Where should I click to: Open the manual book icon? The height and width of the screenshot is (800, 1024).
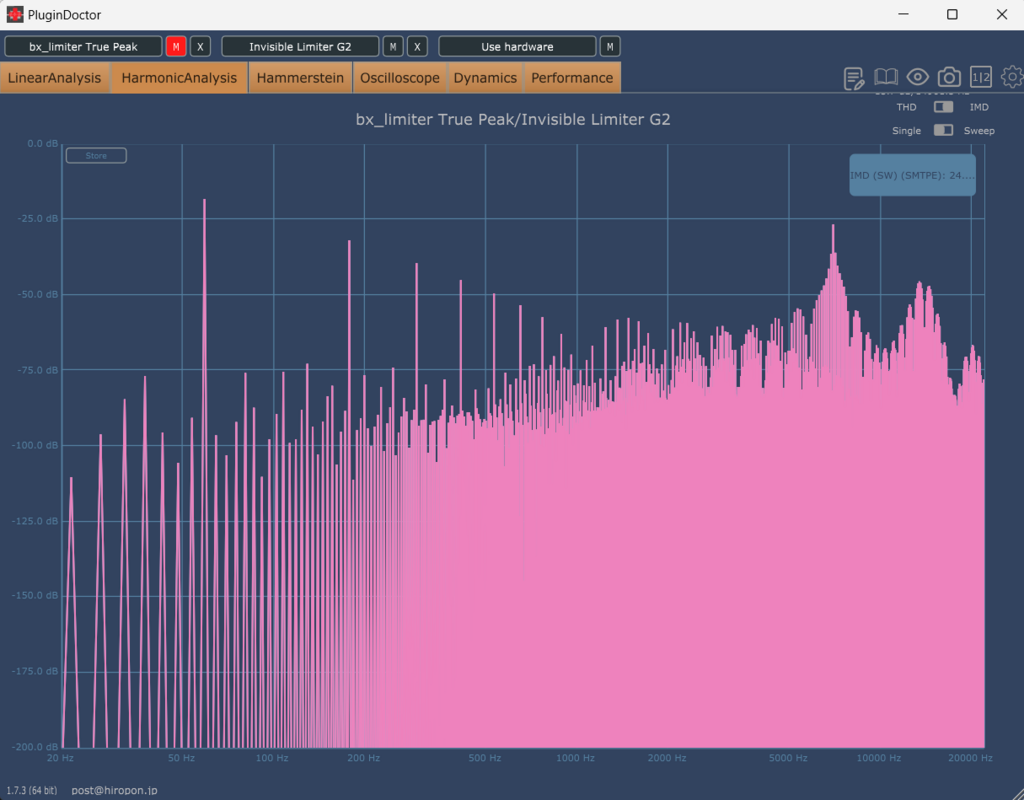[886, 78]
